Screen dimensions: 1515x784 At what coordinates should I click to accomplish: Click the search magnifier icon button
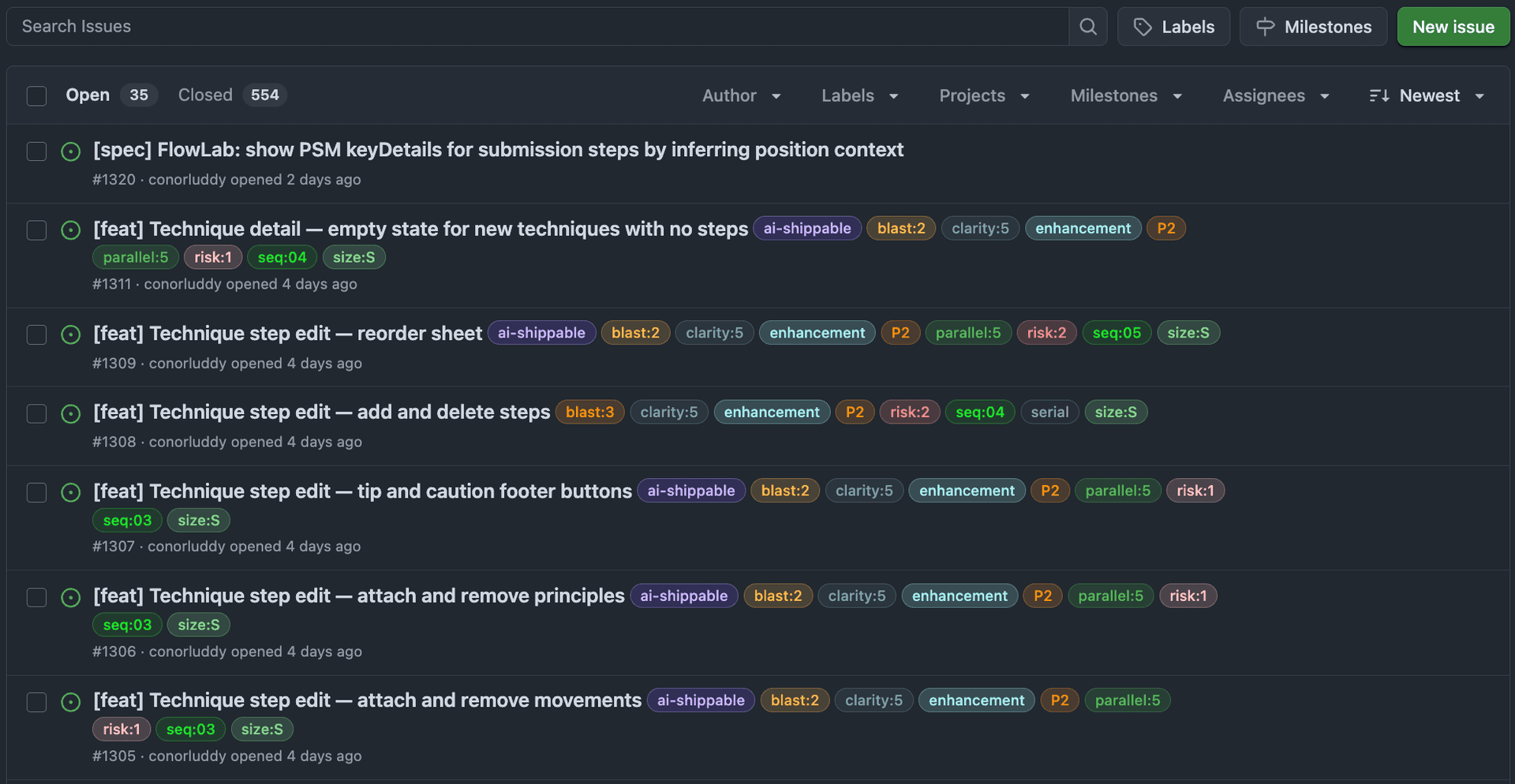pyautogui.click(x=1087, y=27)
